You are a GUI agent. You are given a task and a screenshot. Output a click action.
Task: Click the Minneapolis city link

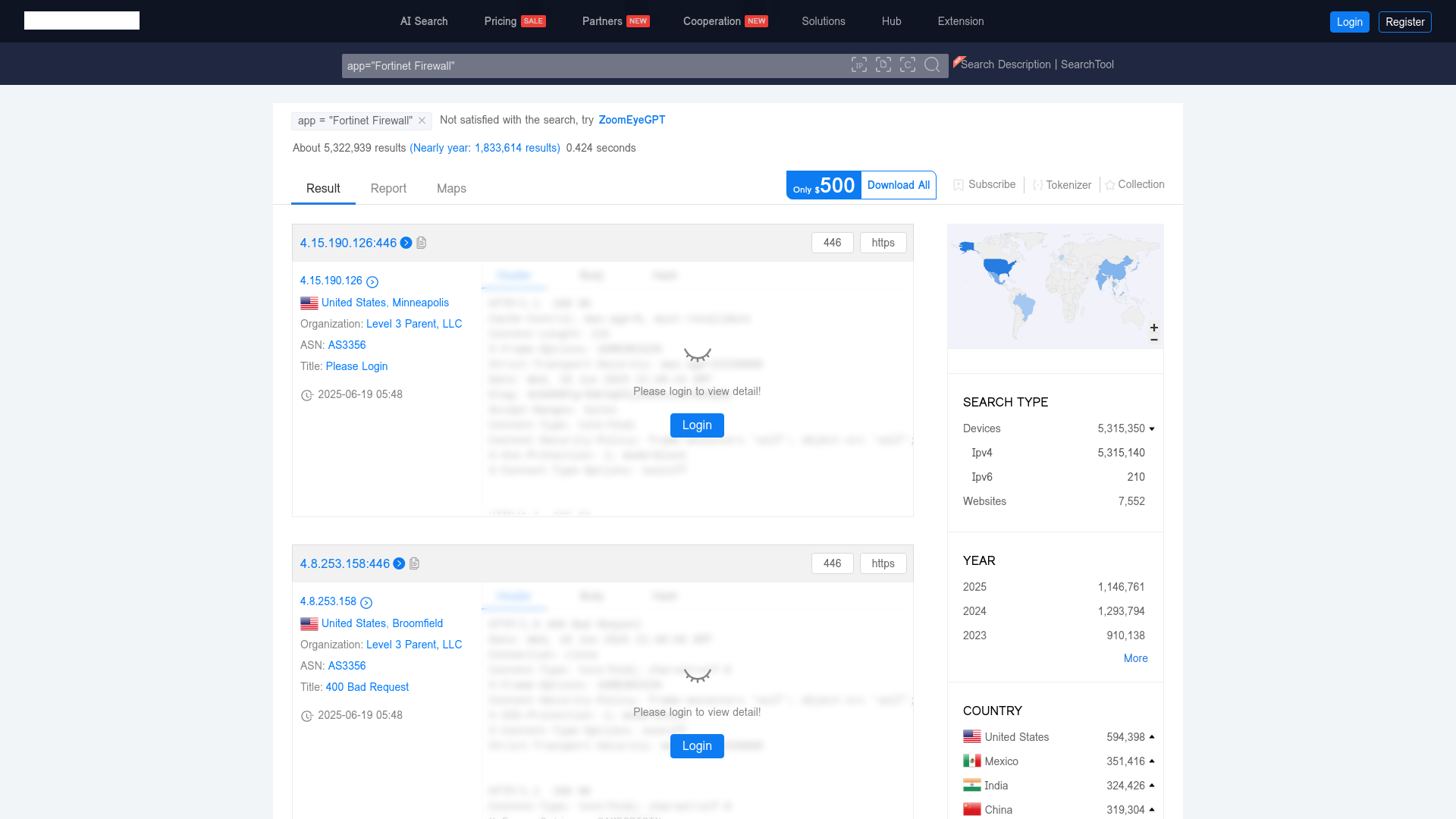[x=420, y=303]
